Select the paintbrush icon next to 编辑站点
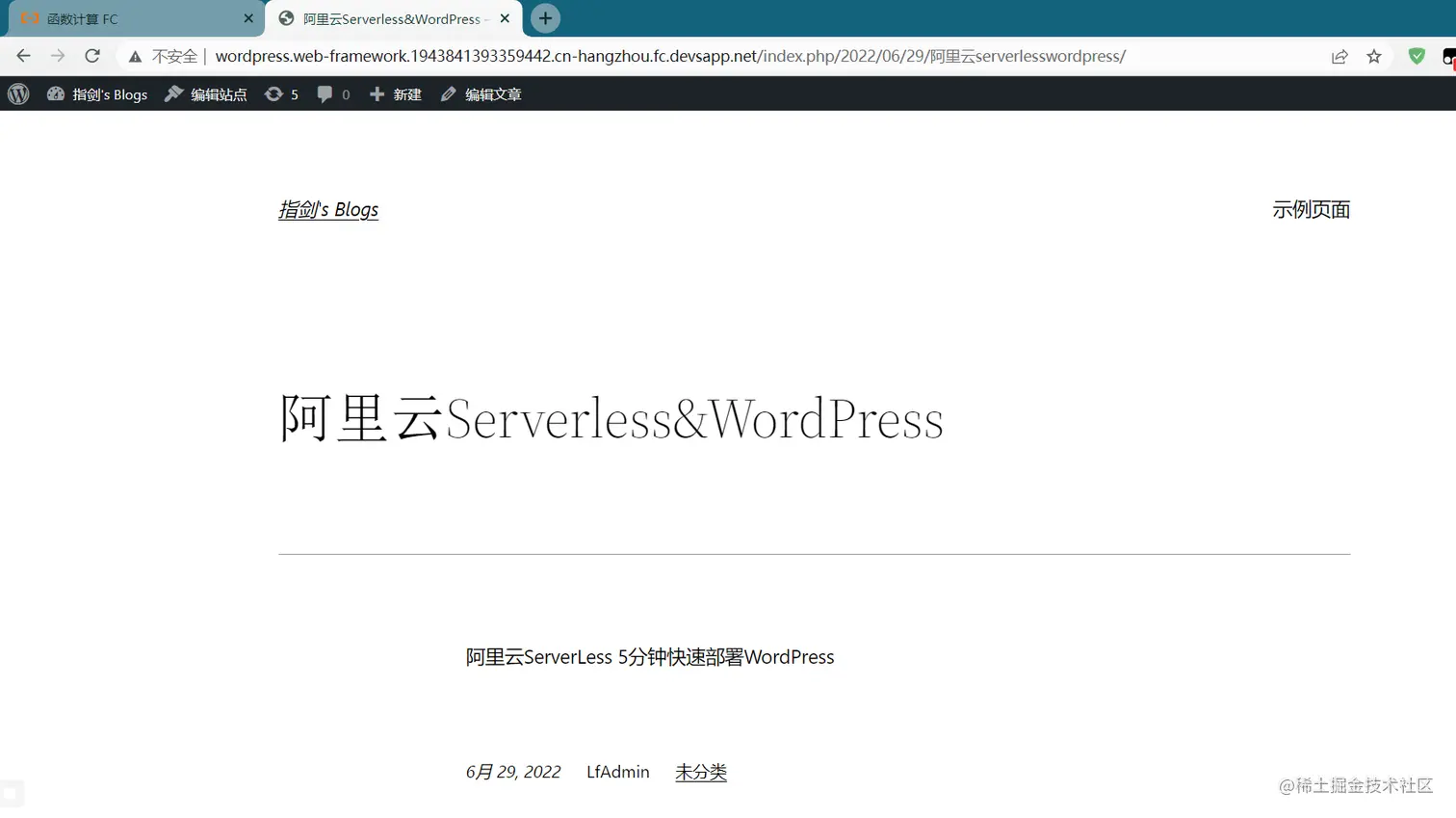Screen dimensions: 1456x818 (172, 93)
